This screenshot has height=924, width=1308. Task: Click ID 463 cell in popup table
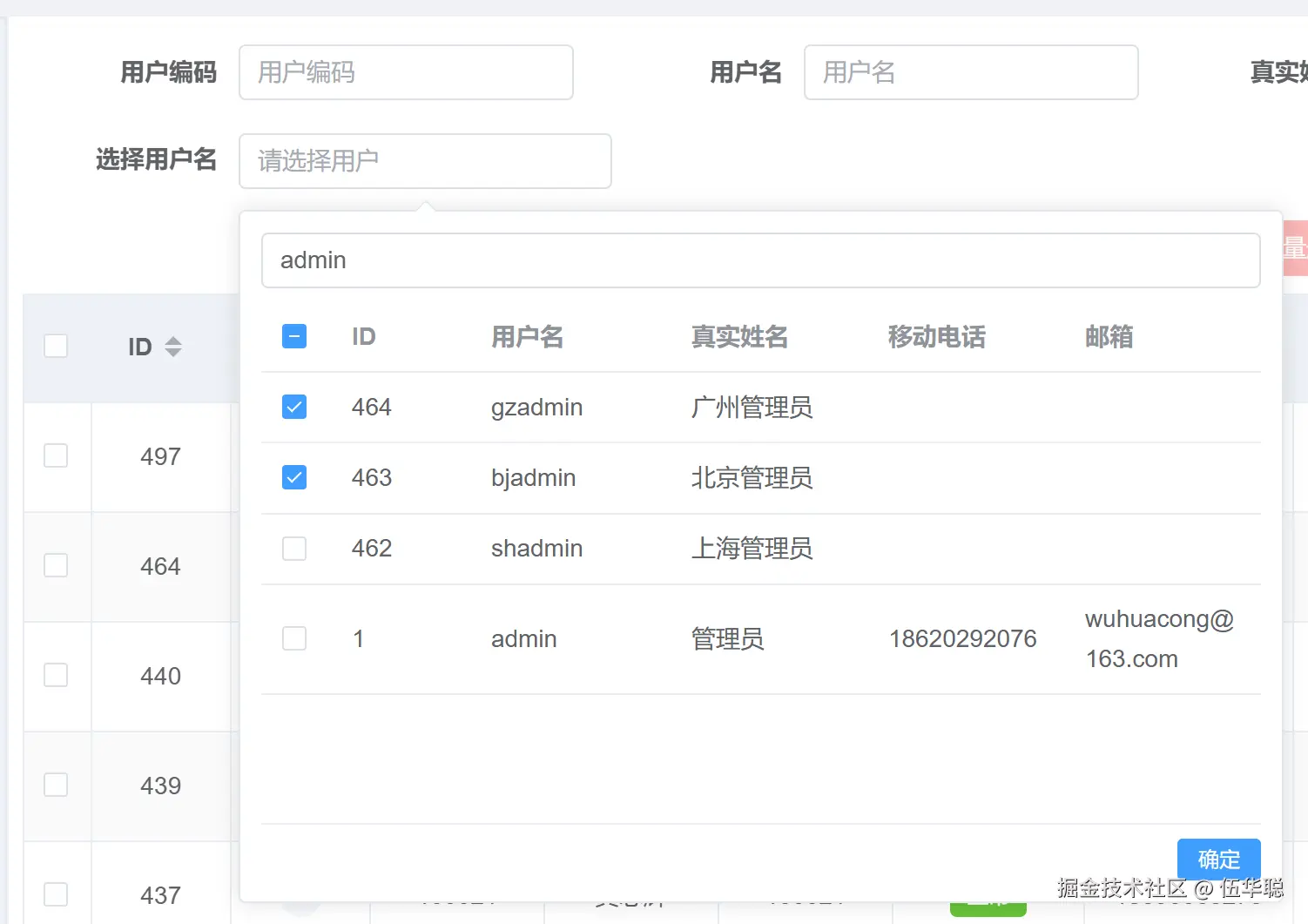372,478
